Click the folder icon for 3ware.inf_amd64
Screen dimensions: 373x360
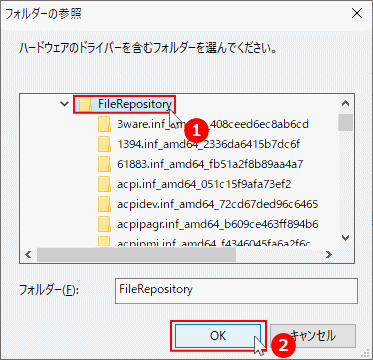click(x=105, y=125)
